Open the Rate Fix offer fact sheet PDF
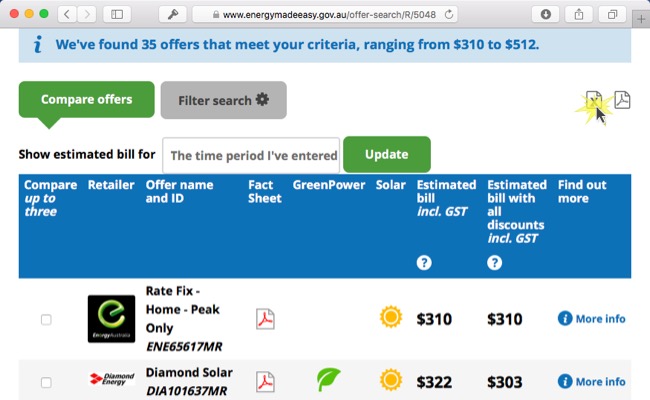The height and width of the screenshot is (400, 650). click(x=265, y=319)
